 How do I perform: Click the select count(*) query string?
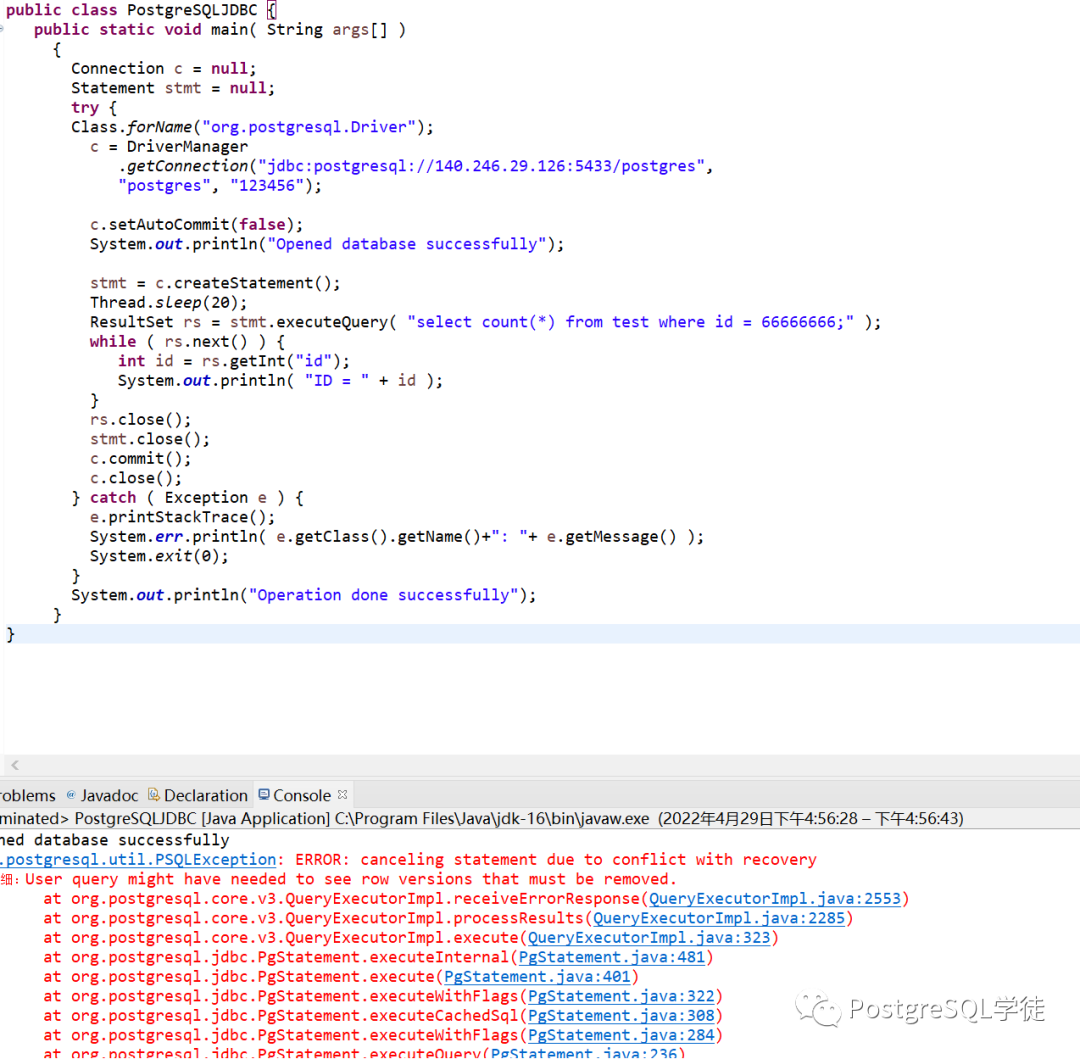(x=630, y=322)
